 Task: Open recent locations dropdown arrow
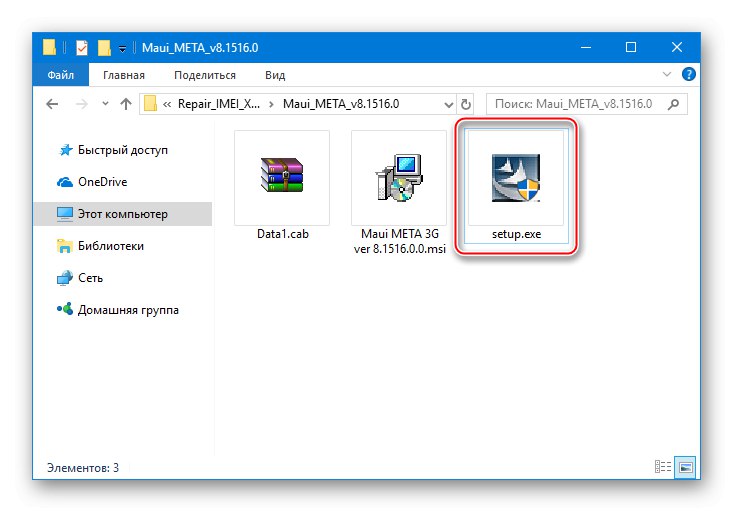point(105,104)
